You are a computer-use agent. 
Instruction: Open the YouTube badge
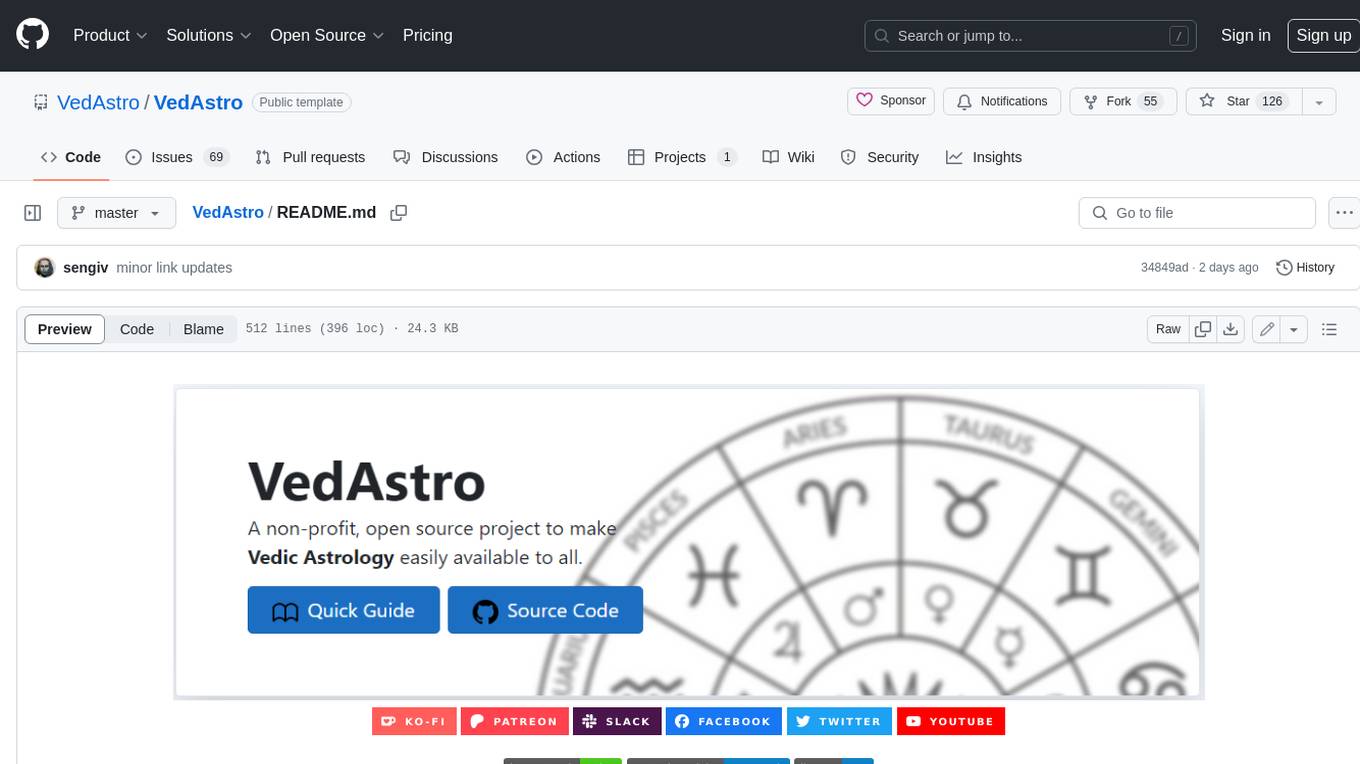click(x=951, y=721)
